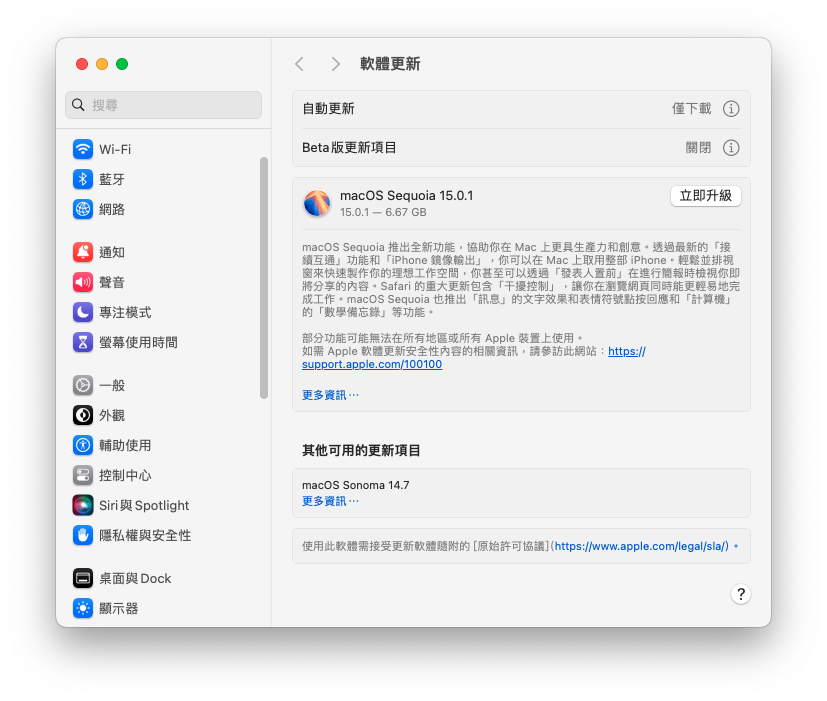Click the 其他可用的更新項目 heading
This screenshot has width=827, height=701.
coord(361,450)
